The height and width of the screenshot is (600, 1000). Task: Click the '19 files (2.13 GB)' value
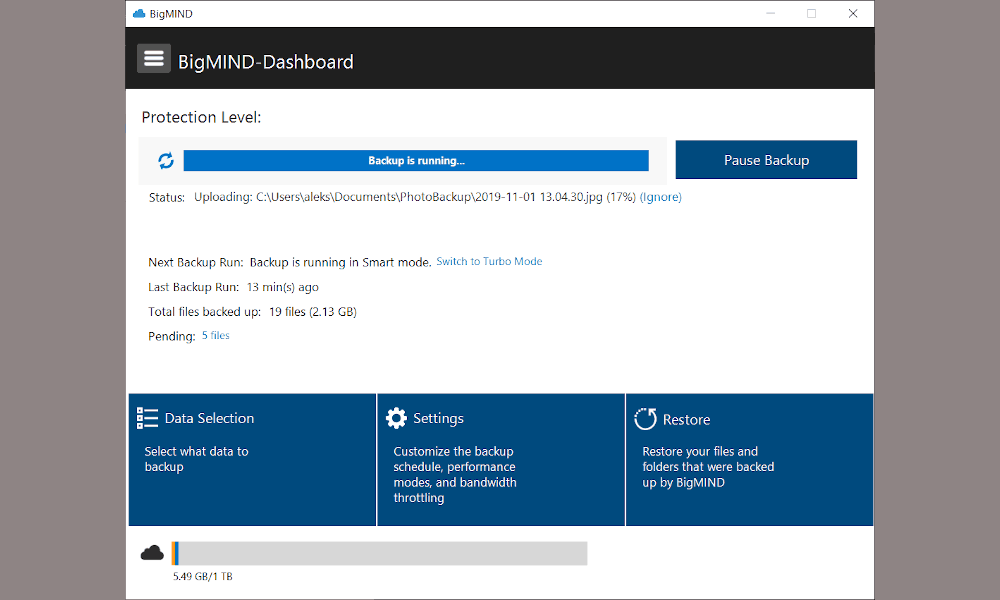pyautogui.click(x=312, y=312)
